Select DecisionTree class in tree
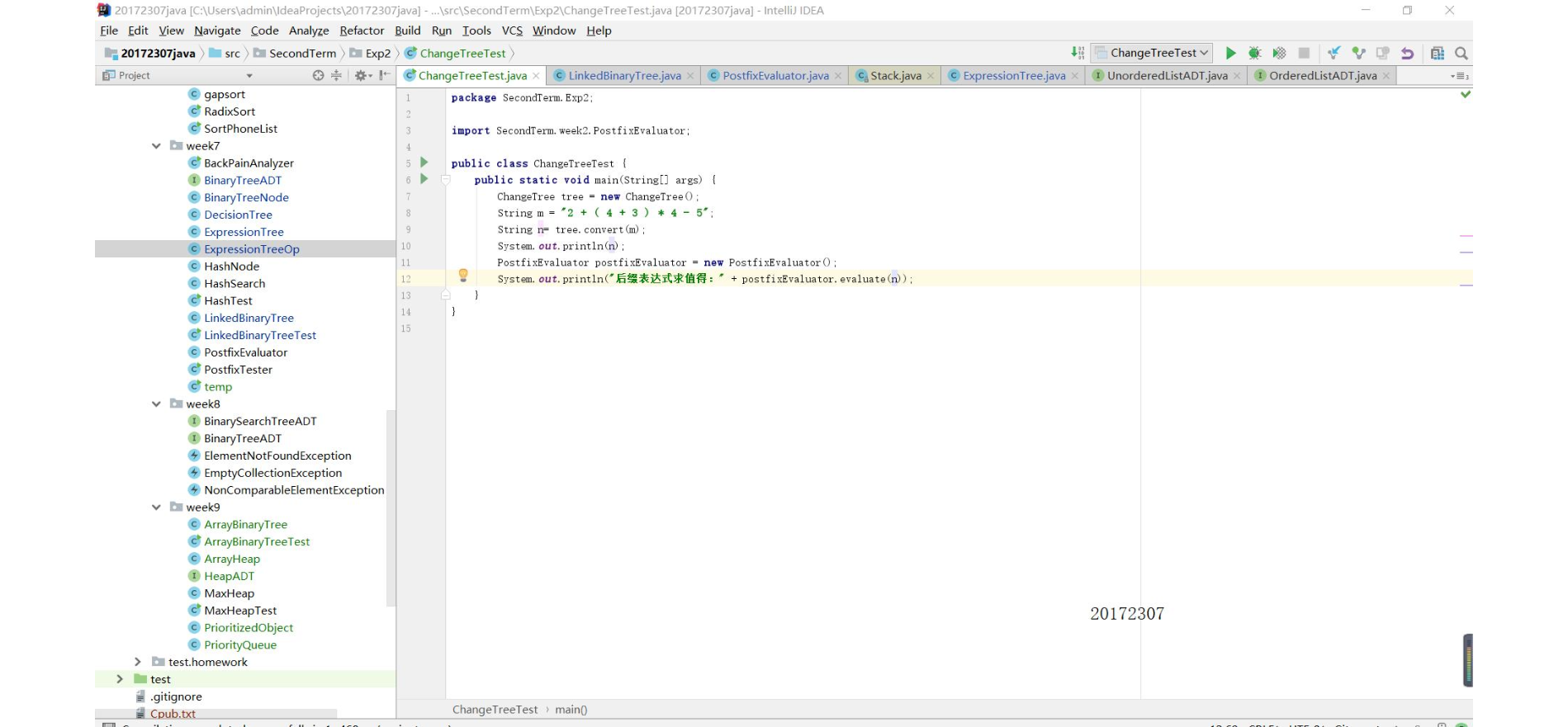This screenshot has width=1568, height=727. coord(238,215)
